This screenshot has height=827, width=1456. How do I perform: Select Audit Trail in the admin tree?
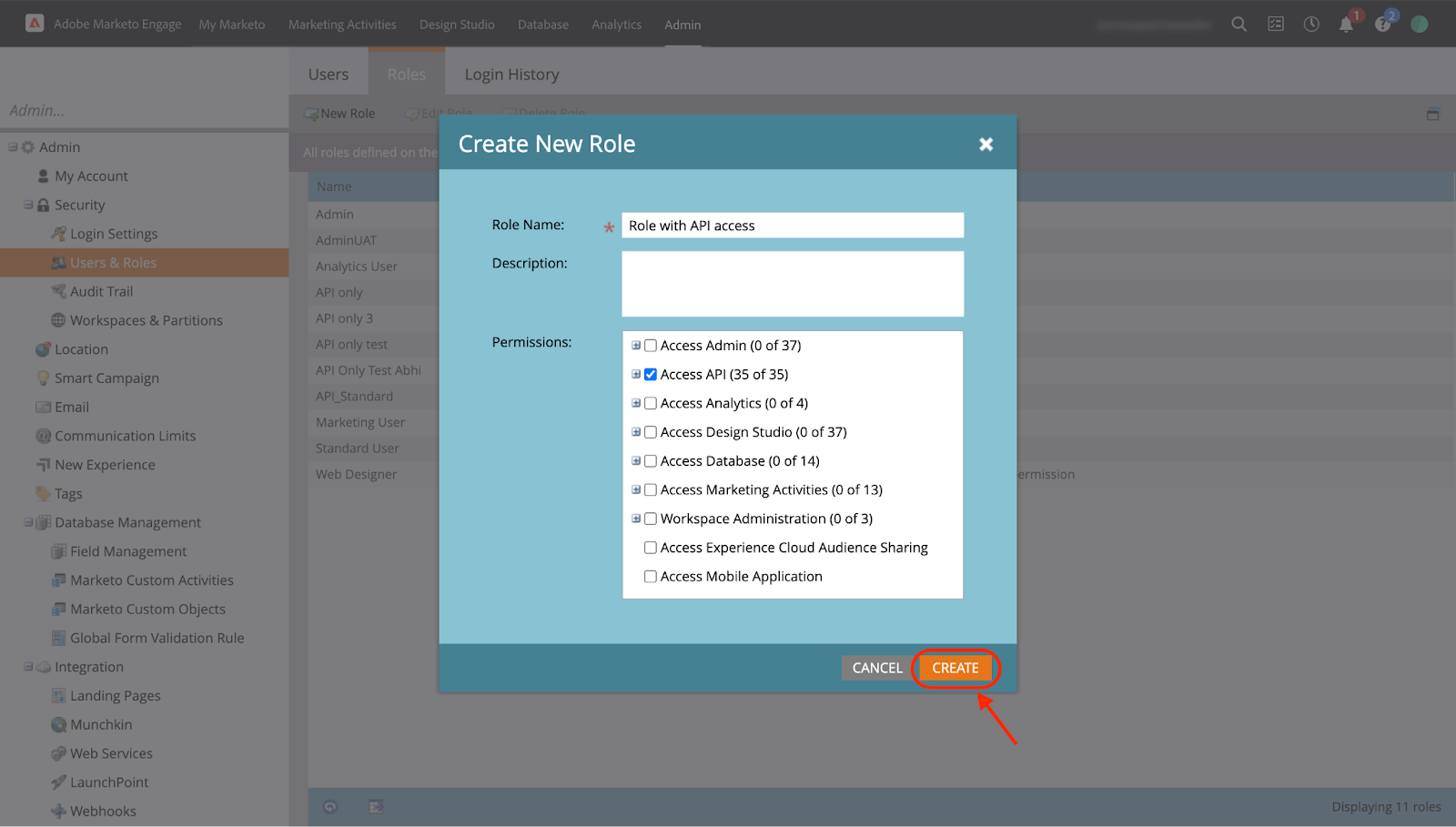(101, 292)
